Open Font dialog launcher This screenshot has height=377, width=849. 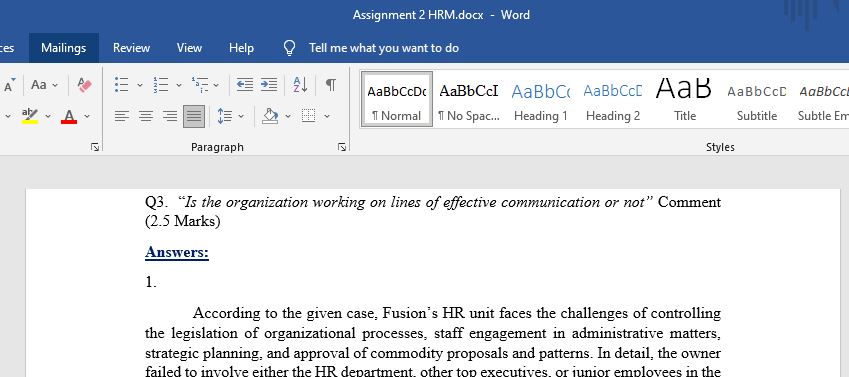pos(95,147)
